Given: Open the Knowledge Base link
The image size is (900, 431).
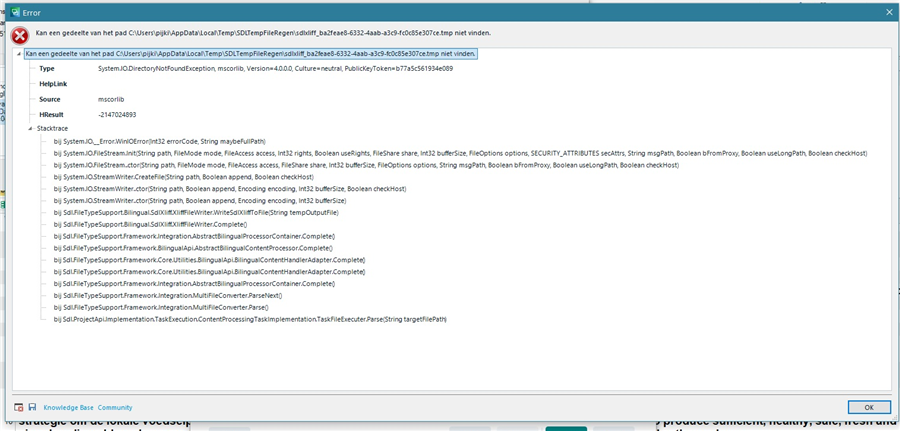Looking at the screenshot, I should tap(68, 407).
